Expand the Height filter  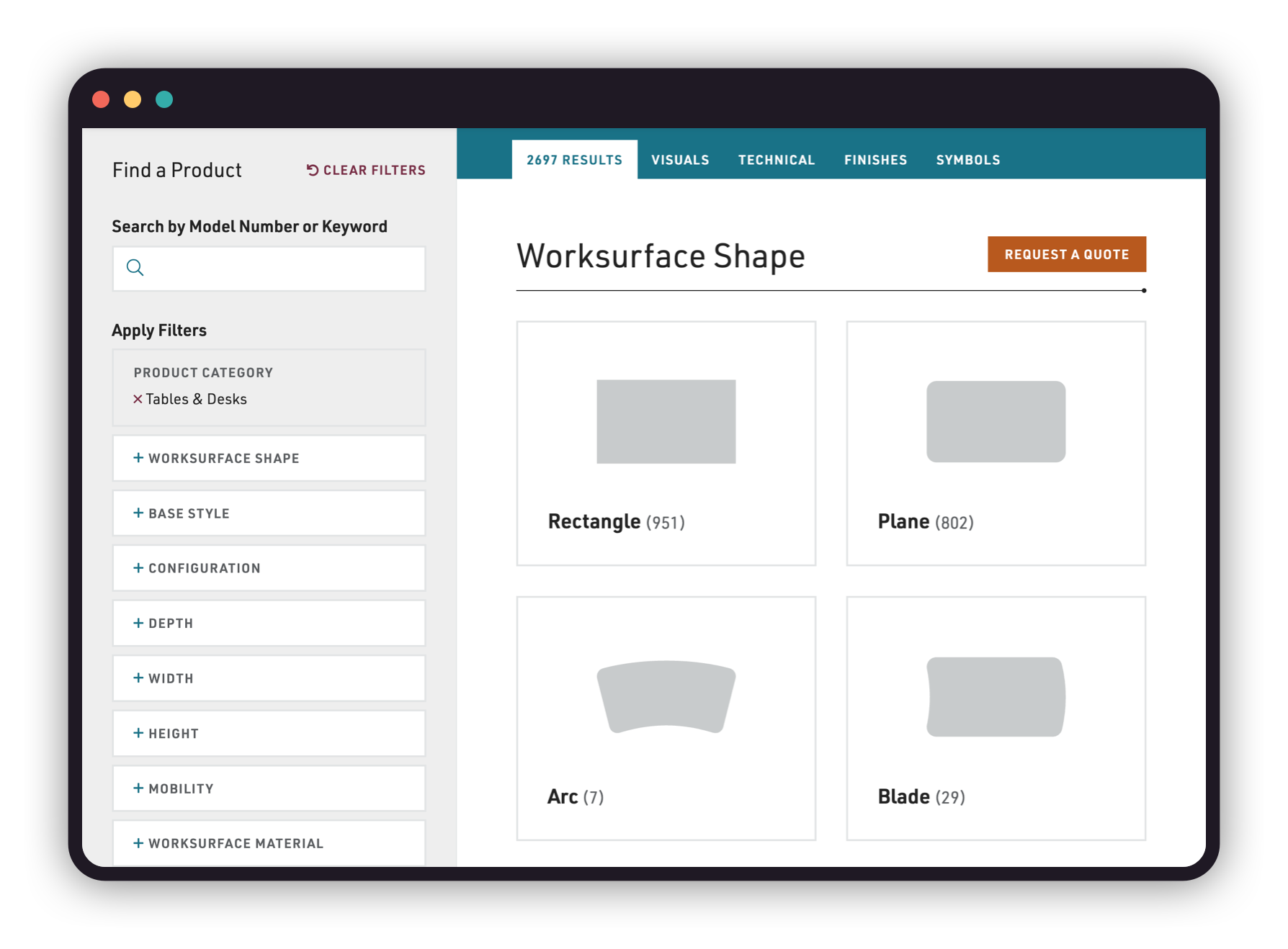pyautogui.click(x=269, y=734)
